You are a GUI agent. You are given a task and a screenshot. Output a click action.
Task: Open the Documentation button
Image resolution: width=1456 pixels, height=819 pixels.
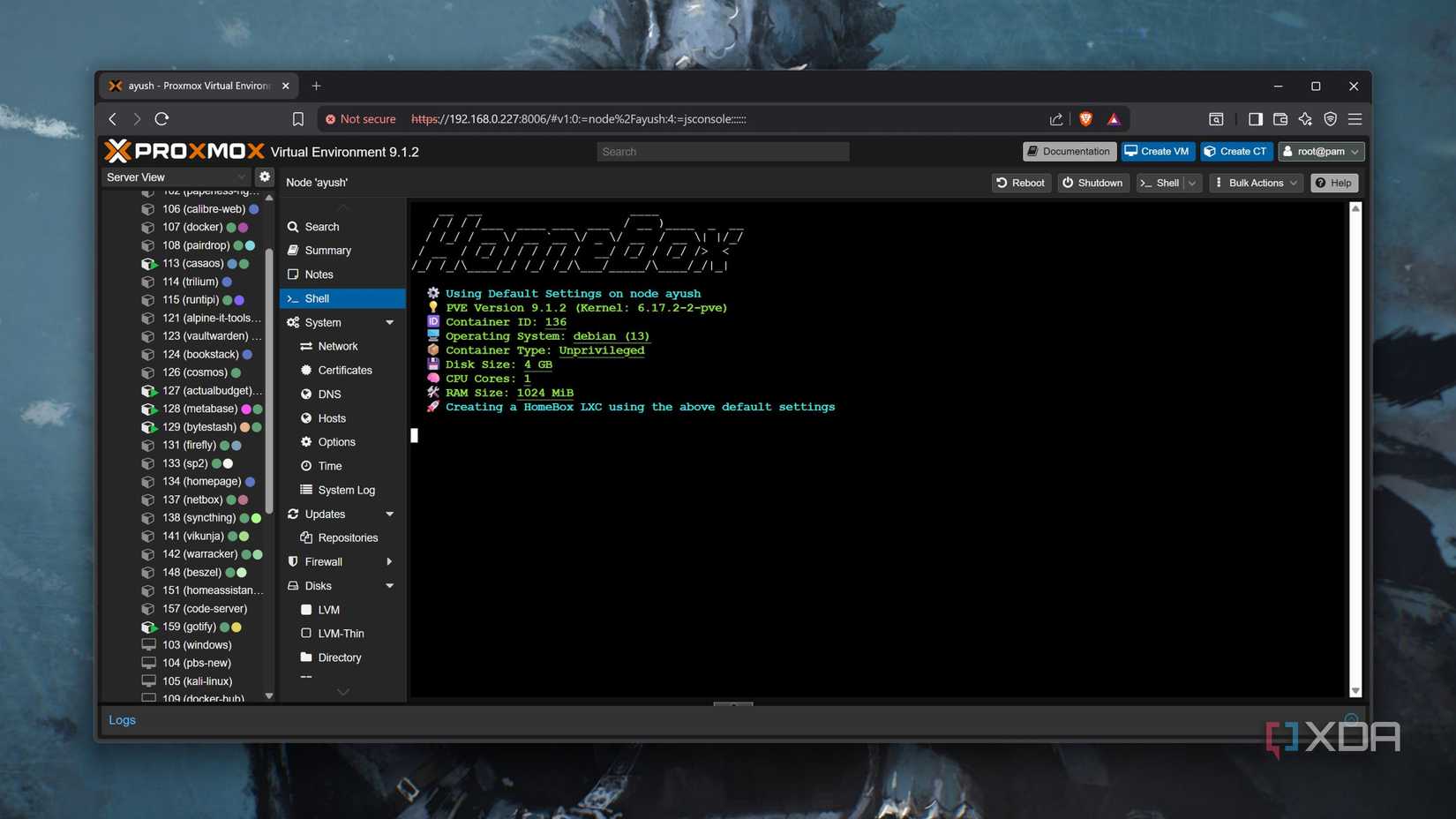[x=1069, y=152]
